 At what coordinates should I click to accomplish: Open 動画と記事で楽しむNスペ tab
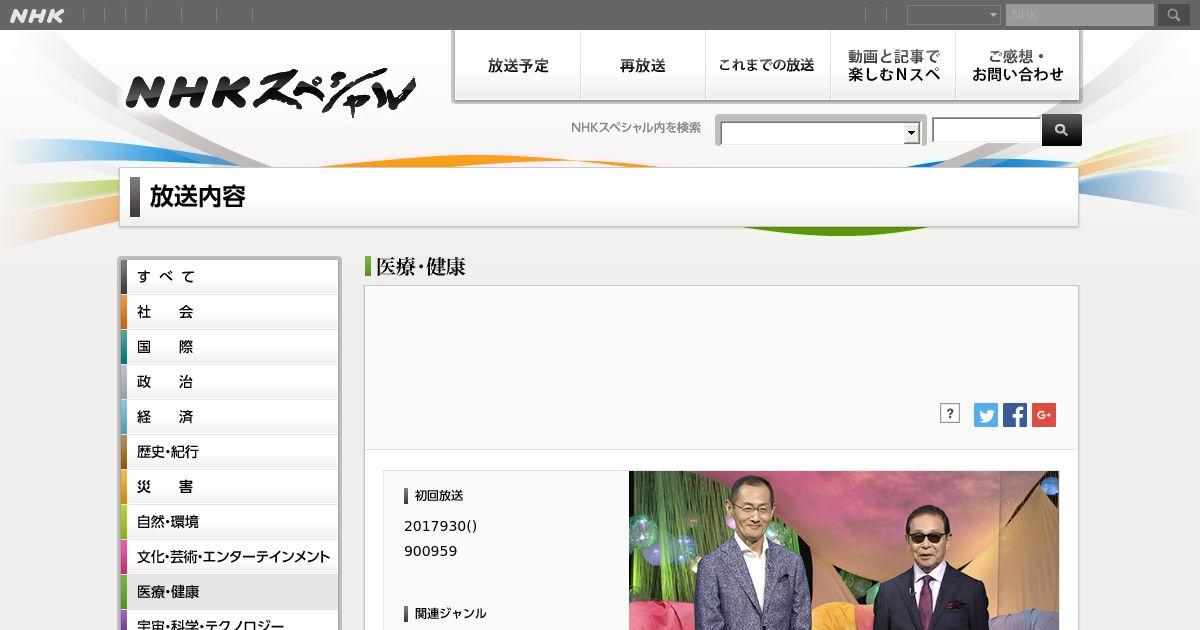click(x=893, y=65)
